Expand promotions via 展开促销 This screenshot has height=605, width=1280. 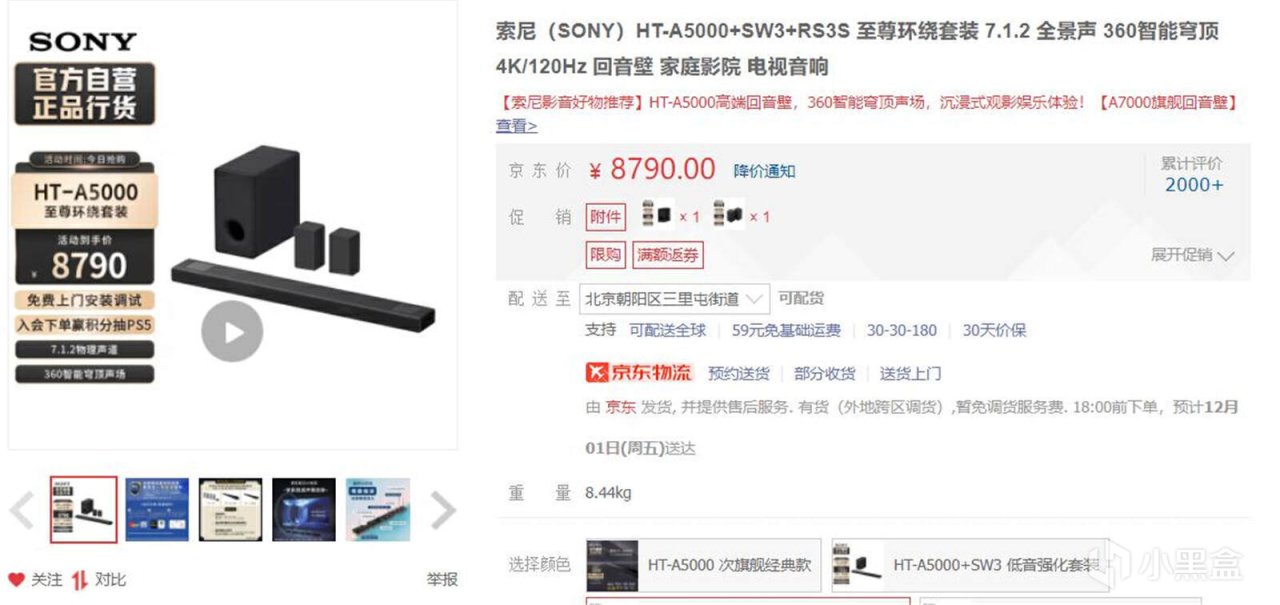pyautogui.click(x=1193, y=255)
